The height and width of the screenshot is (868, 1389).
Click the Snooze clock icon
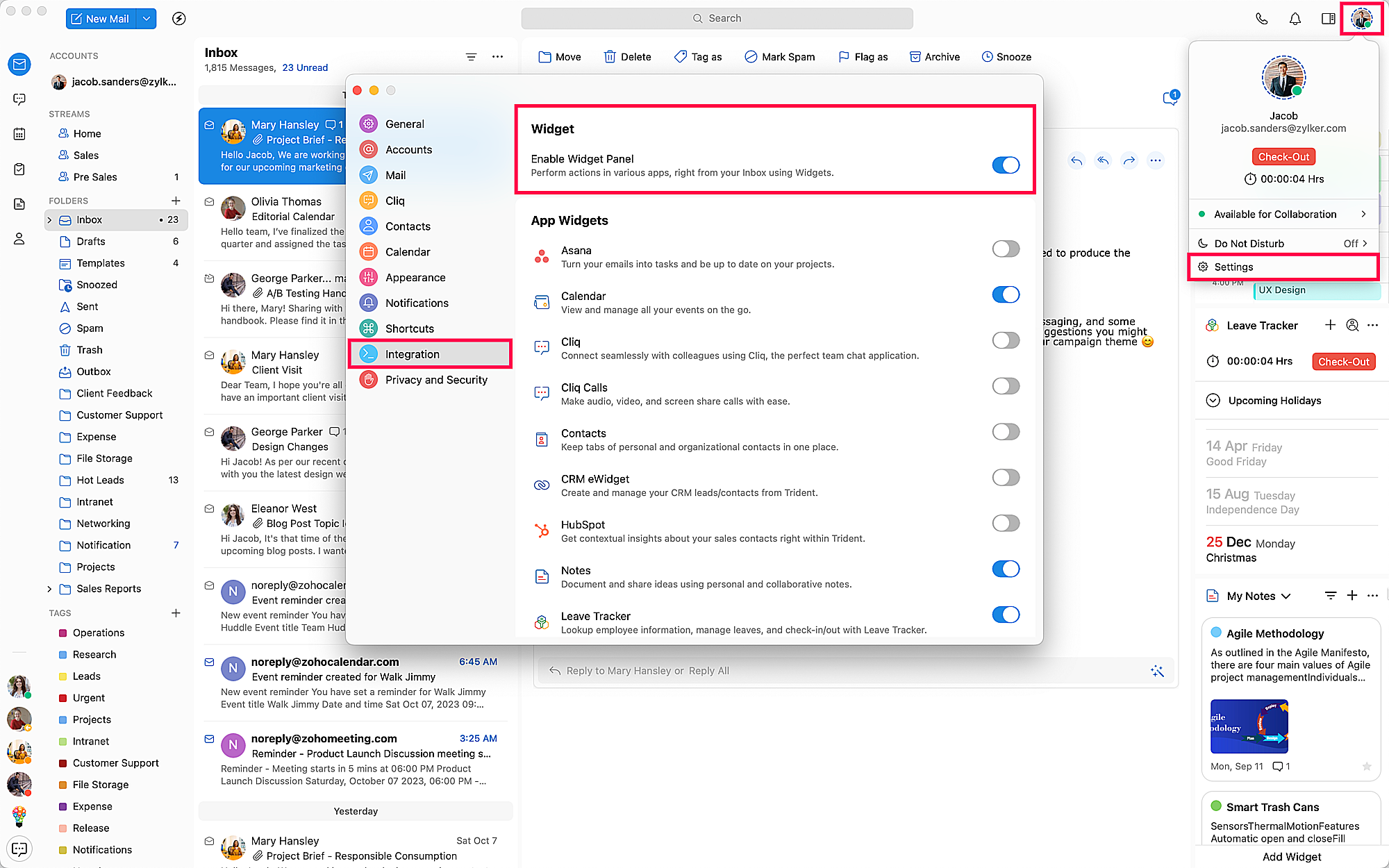[987, 57]
